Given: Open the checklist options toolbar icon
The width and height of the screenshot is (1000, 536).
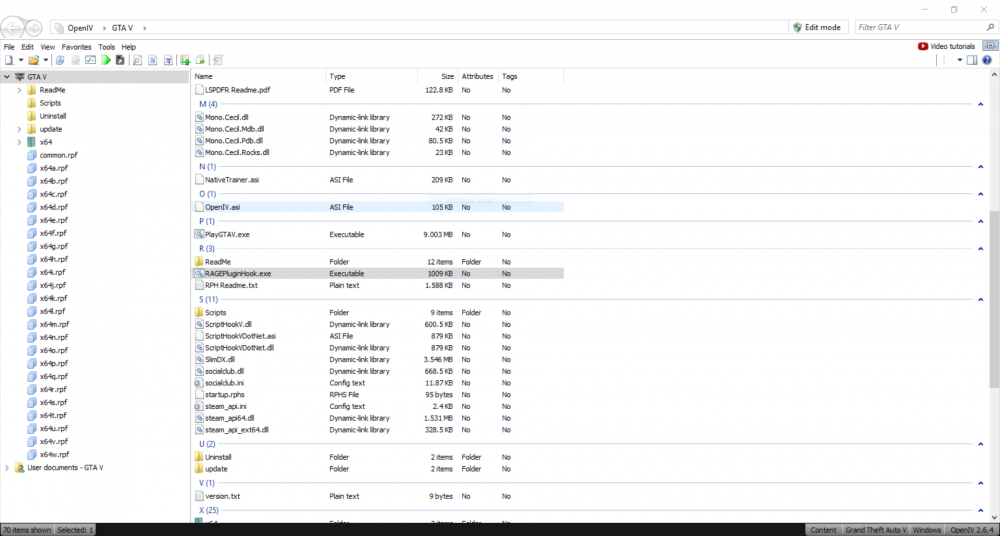Looking at the screenshot, I should (91, 60).
